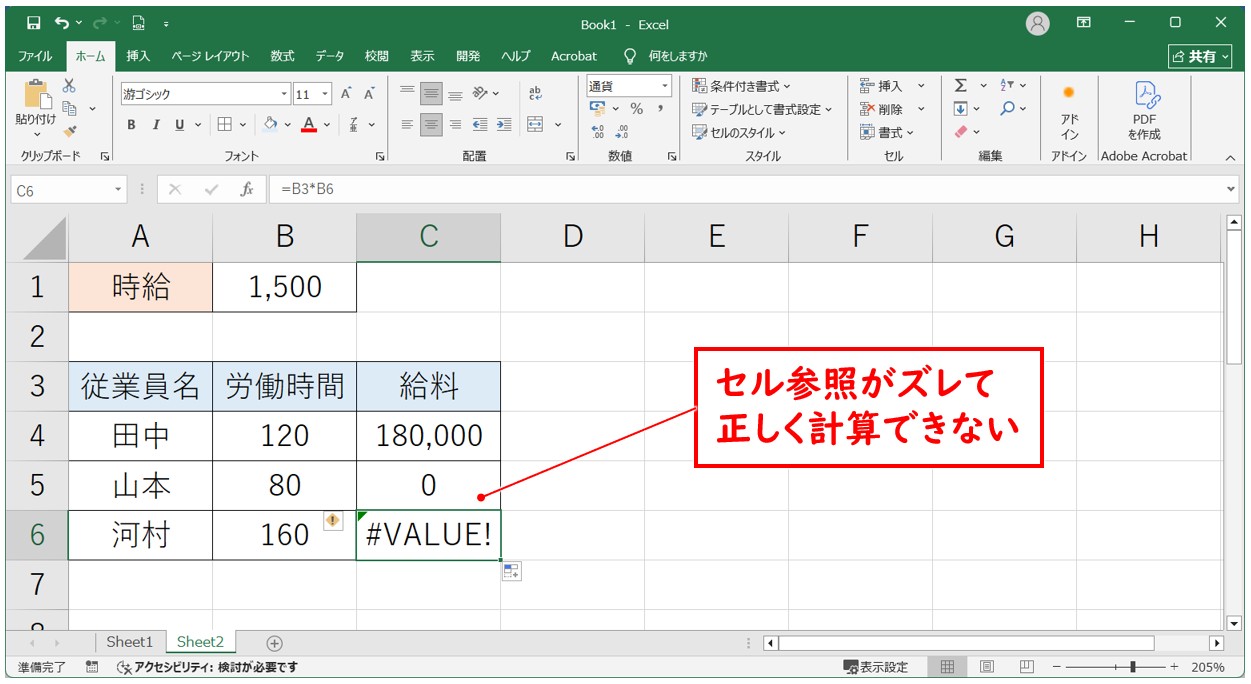
Task: Open the 挿入 ribbon tab
Action: [138, 56]
